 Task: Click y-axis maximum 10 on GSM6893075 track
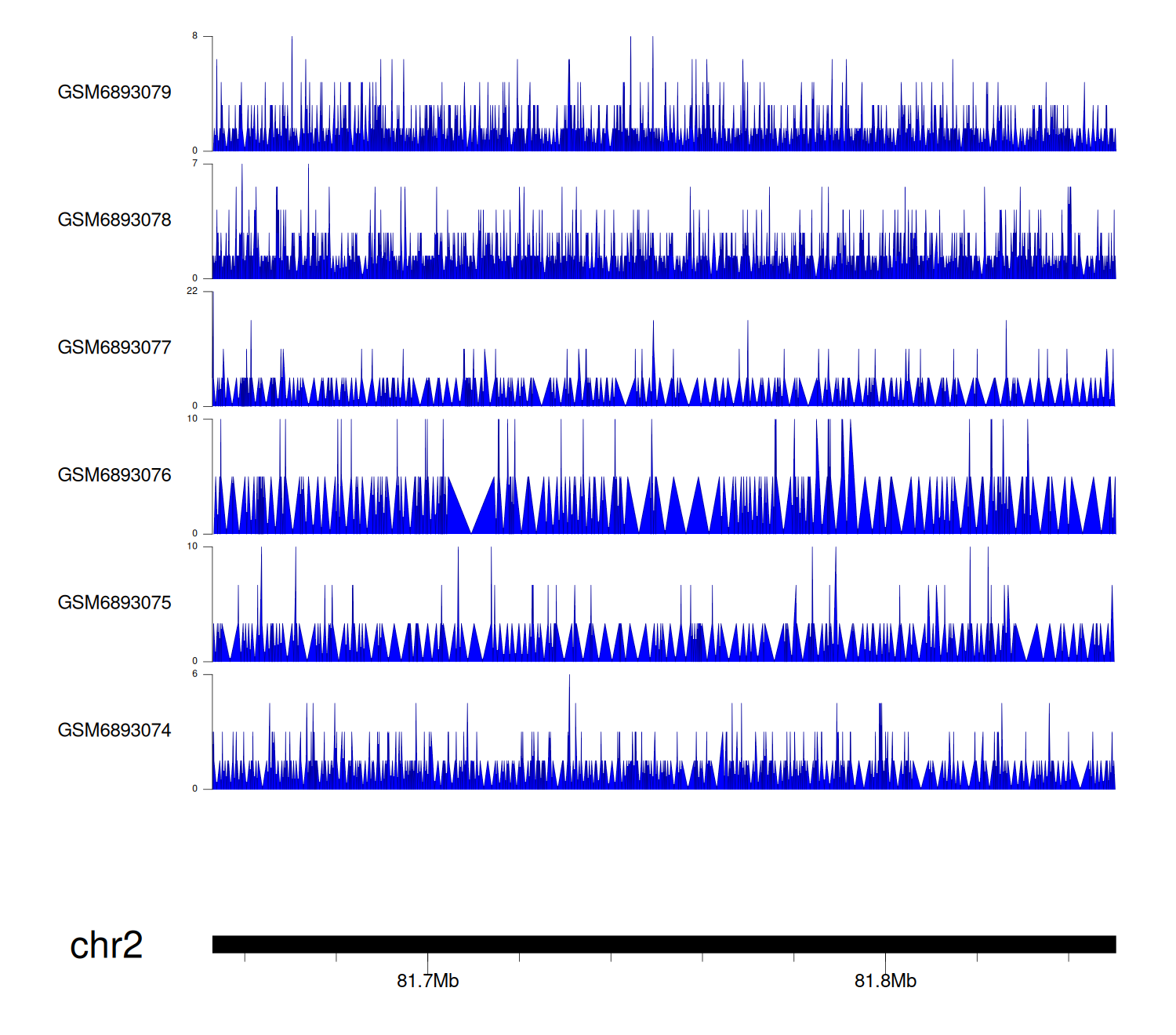(x=192, y=547)
